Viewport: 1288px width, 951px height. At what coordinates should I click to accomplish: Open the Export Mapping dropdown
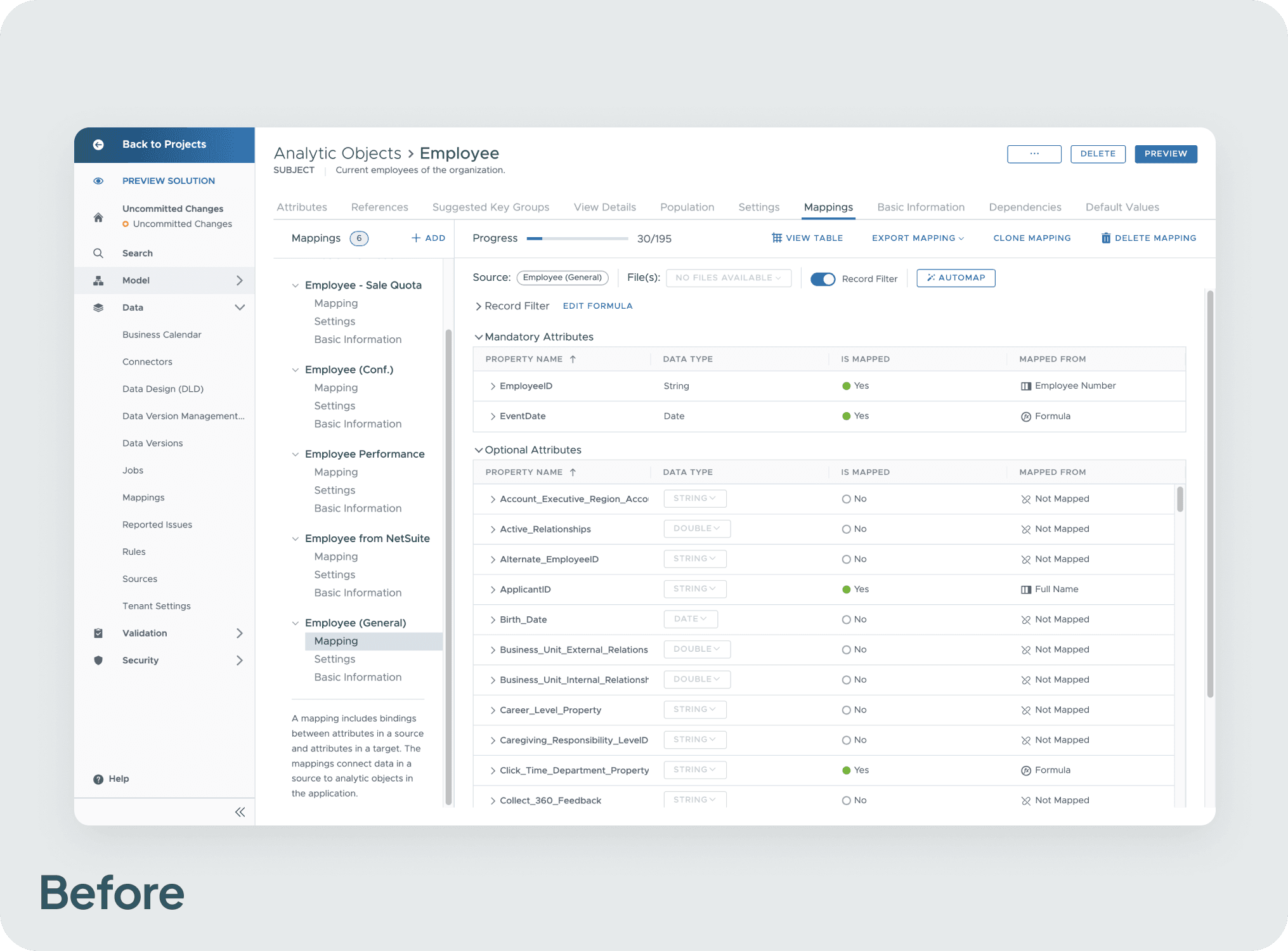pyautogui.click(x=918, y=238)
